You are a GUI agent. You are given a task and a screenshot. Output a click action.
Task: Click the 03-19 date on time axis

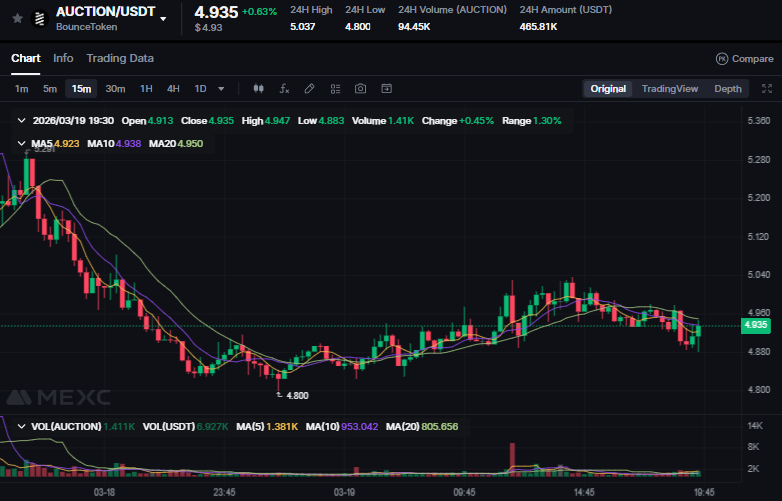pyautogui.click(x=344, y=493)
